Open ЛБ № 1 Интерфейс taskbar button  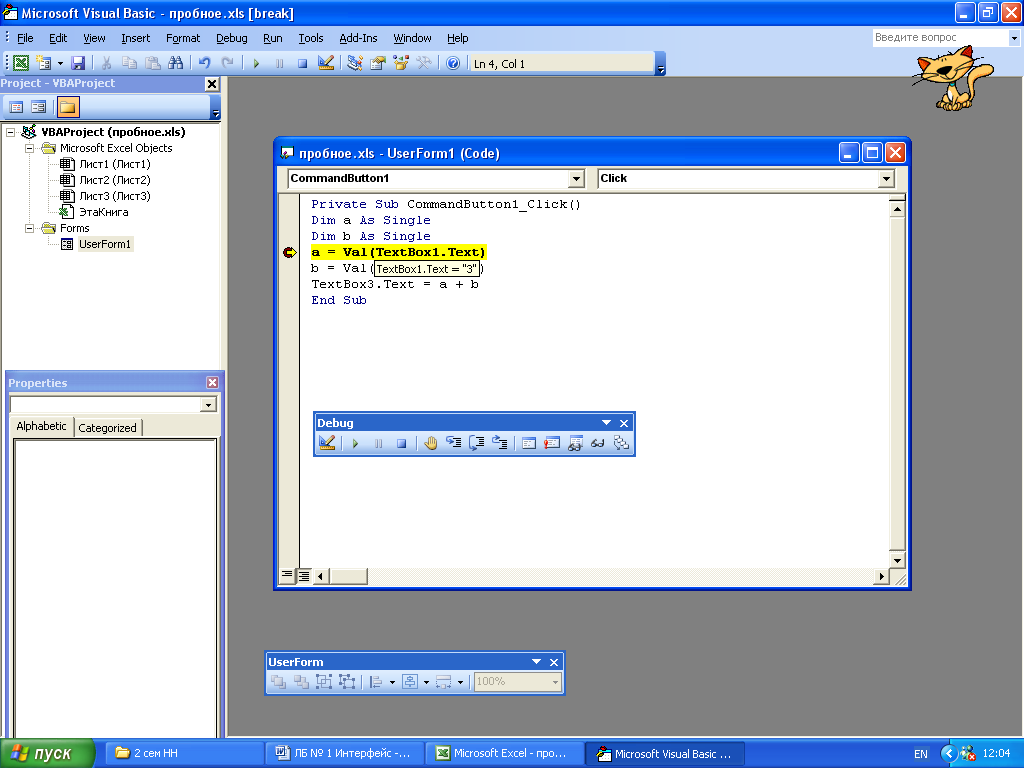[344, 754]
